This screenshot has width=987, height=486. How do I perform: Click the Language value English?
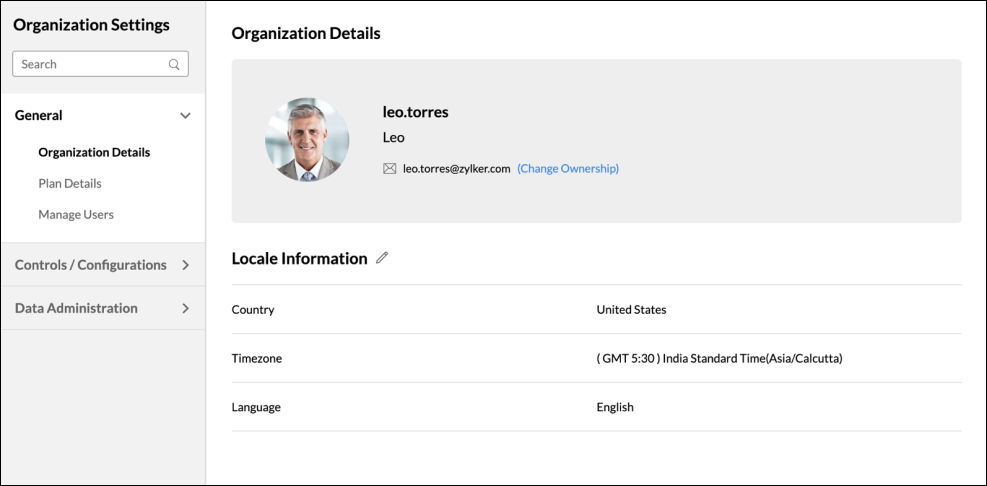pos(615,407)
